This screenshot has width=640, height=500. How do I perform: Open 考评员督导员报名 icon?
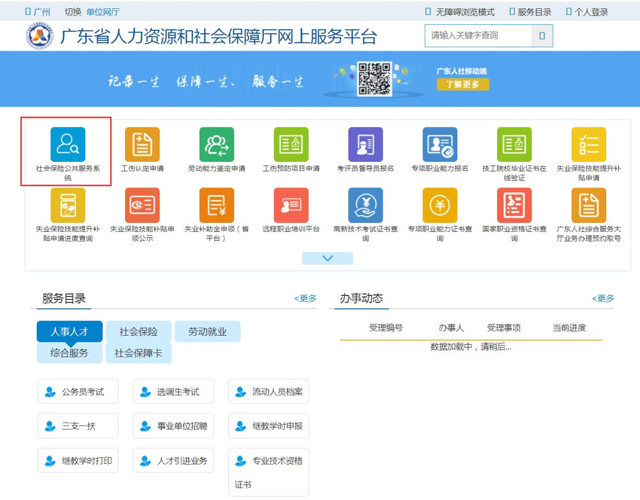pos(365,145)
